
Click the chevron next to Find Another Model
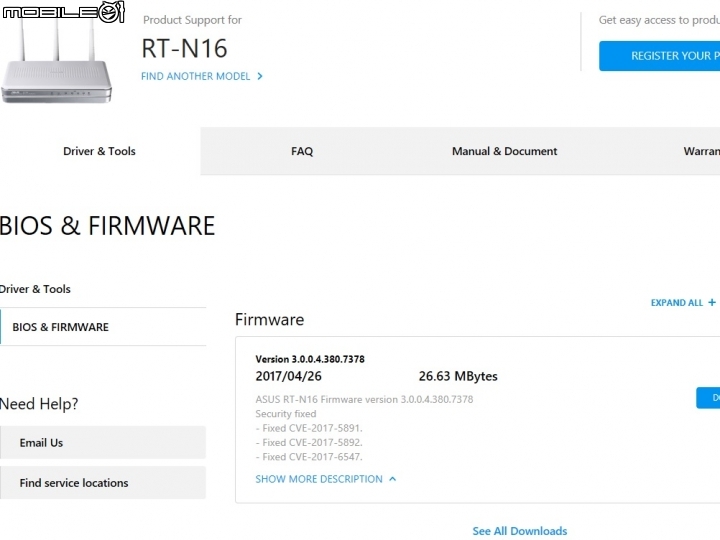pyautogui.click(x=260, y=76)
